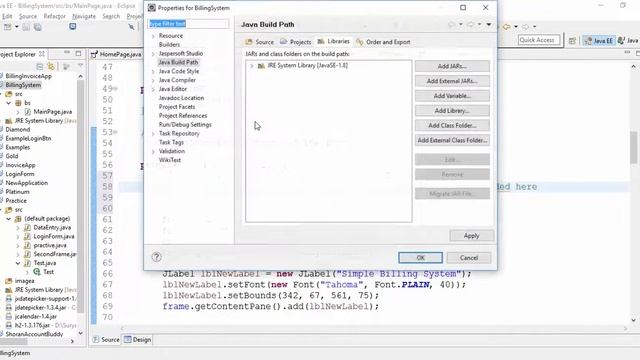Select Task Tags entry
Screen dimensions: 640x360
coord(171,142)
